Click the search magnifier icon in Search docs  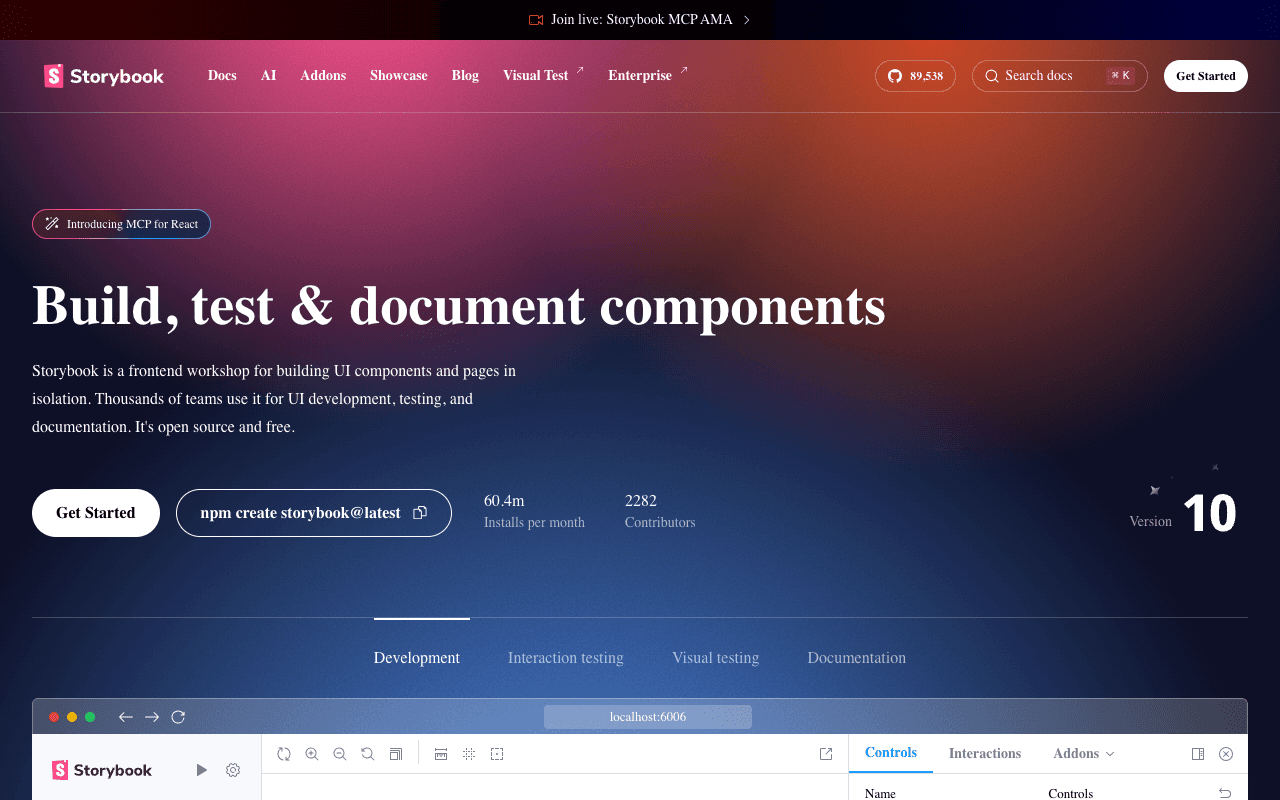(x=992, y=76)
